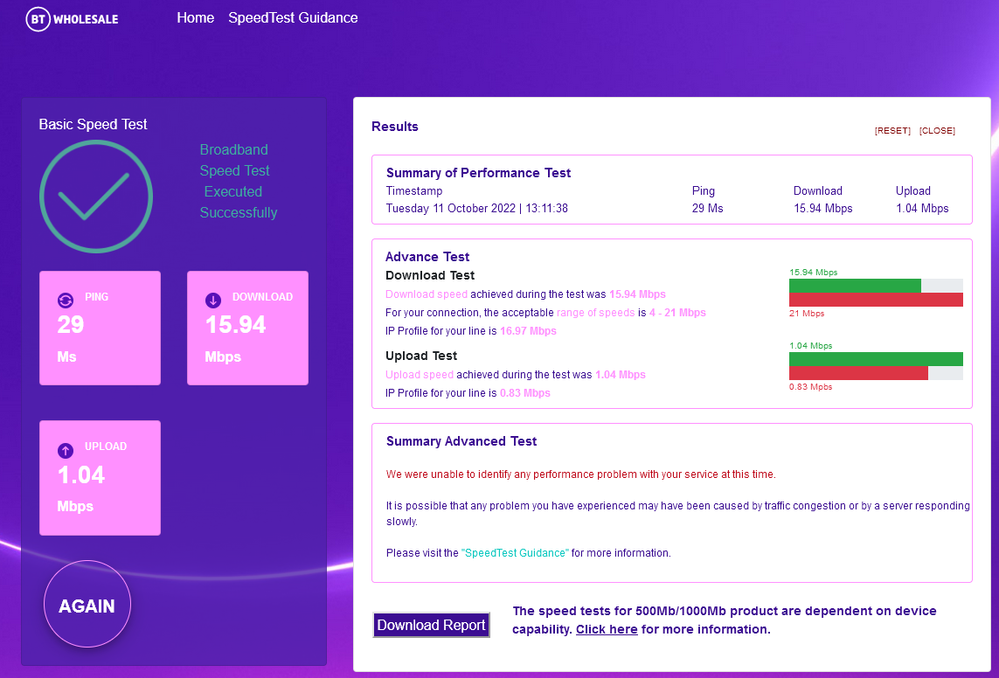
Task: Click the pink 'Download speed' link
Action: point(426,294)
